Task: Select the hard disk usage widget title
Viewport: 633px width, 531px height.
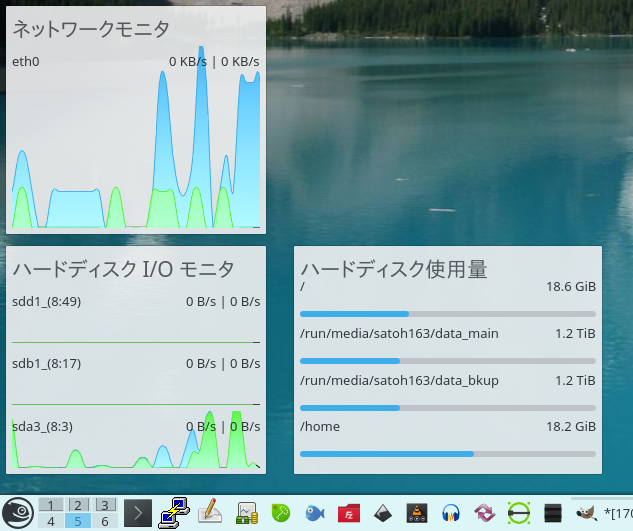Action: pos(394,269)
